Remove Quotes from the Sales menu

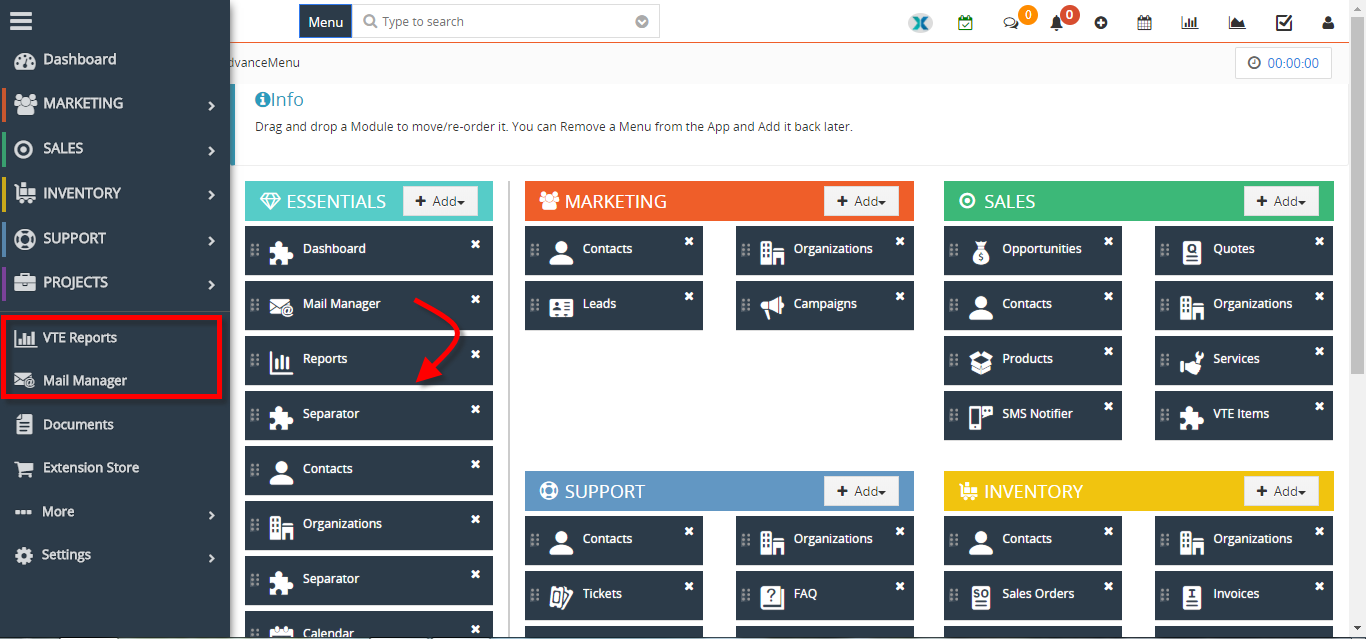[x=1319, y=241]
